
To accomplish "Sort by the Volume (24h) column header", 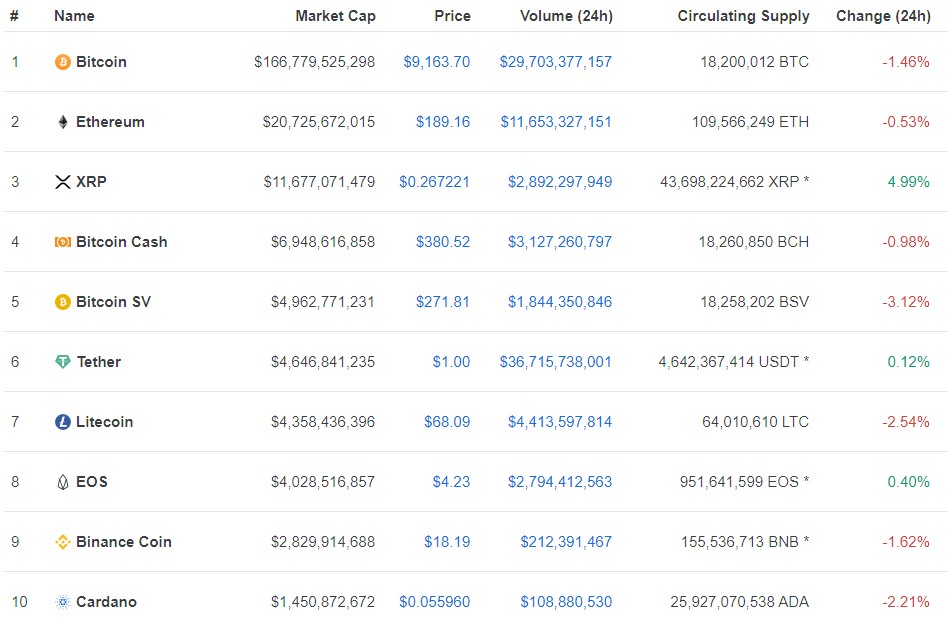I will (x=566, y=16).
